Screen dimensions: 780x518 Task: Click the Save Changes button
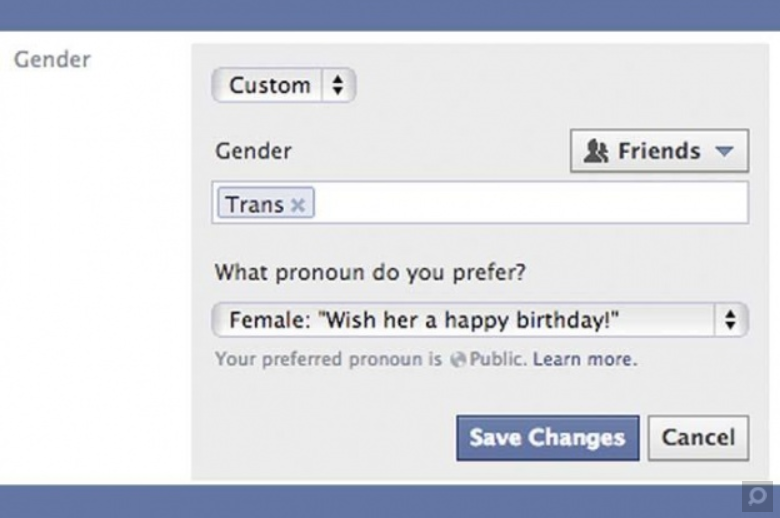tap(547, 438)
